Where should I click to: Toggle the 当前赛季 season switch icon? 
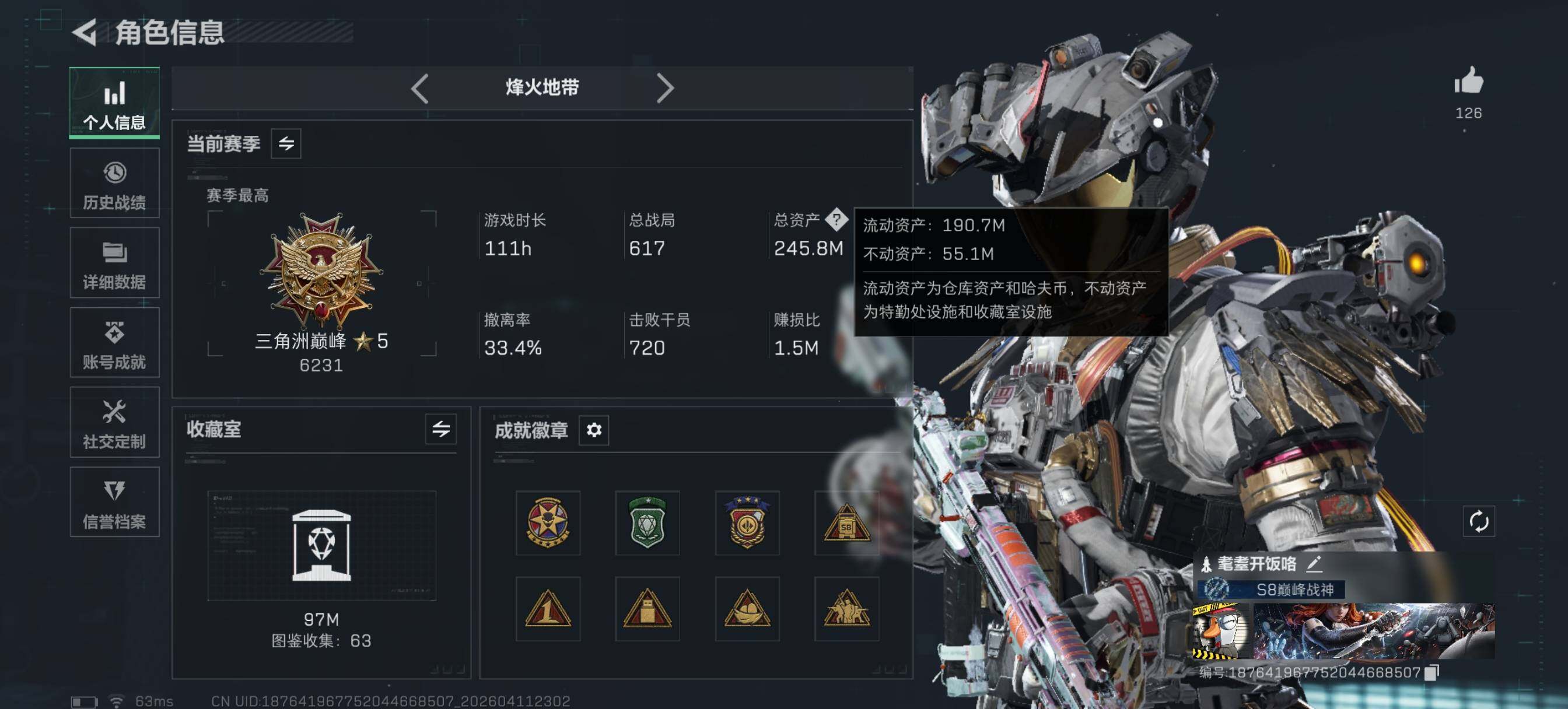286,143
